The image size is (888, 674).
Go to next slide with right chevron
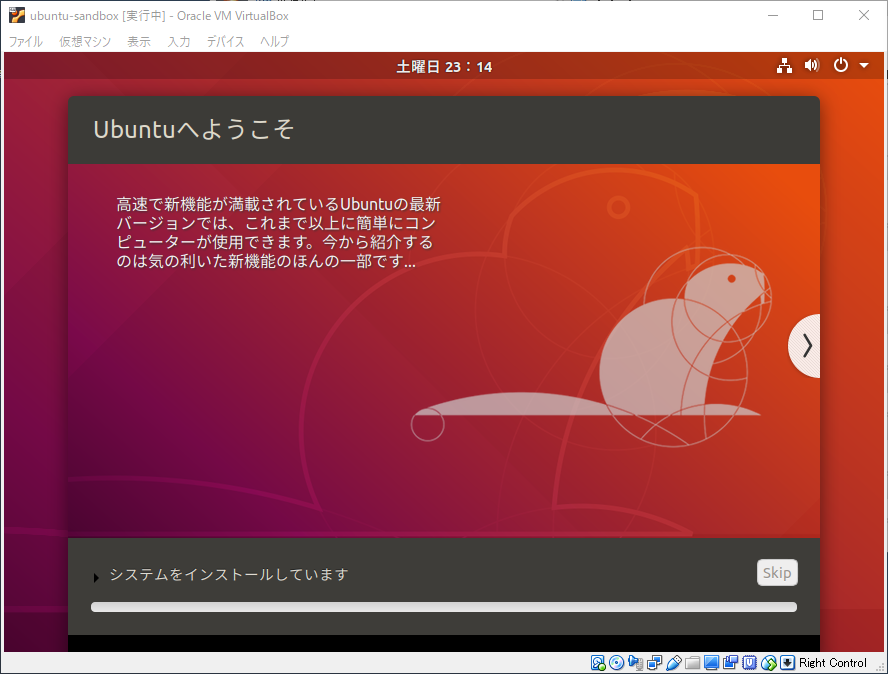(804, 345)
